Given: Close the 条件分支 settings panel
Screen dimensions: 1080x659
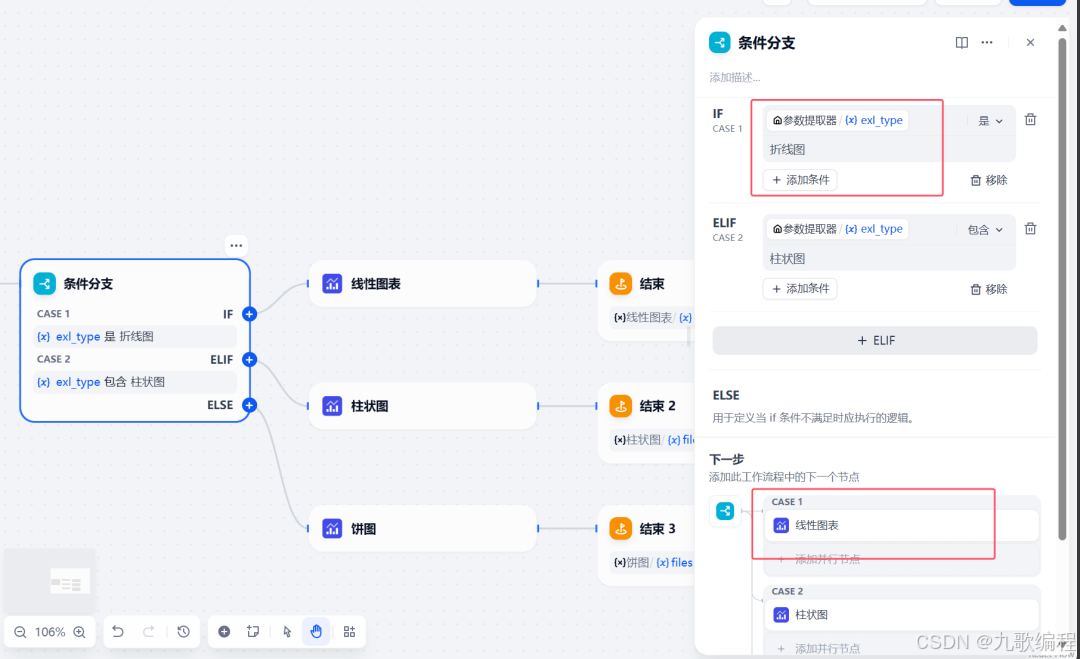Looking at the screenshot, I should (x=1030, y=43).
